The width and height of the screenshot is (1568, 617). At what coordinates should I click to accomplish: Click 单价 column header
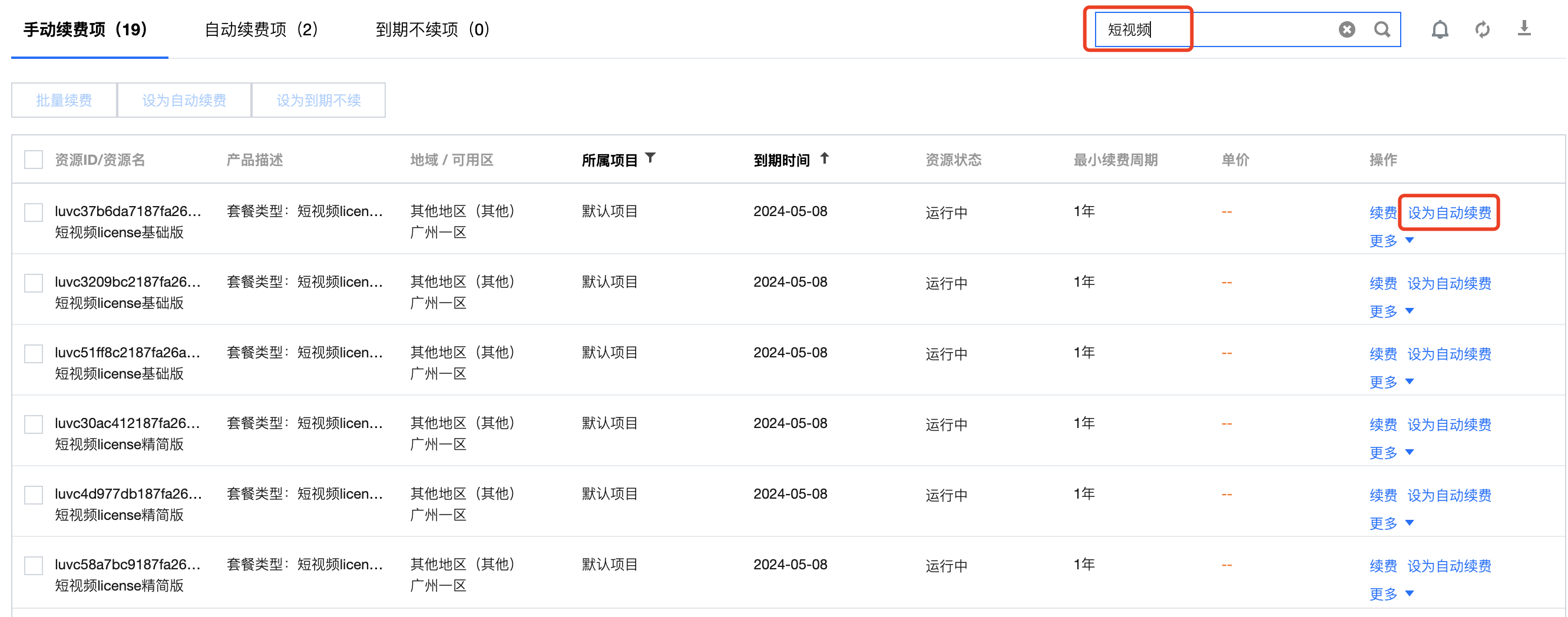(1235, 160)
